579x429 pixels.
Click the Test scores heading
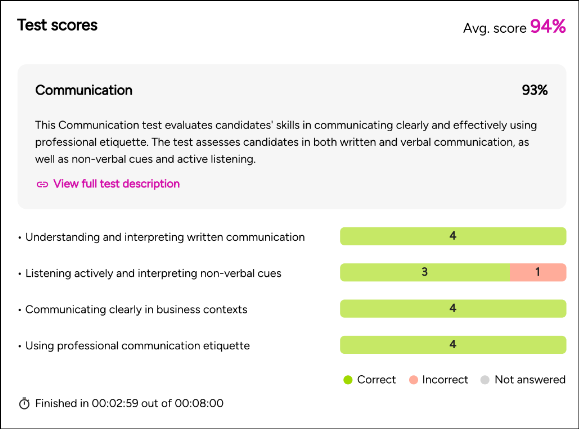click(57, 25)
